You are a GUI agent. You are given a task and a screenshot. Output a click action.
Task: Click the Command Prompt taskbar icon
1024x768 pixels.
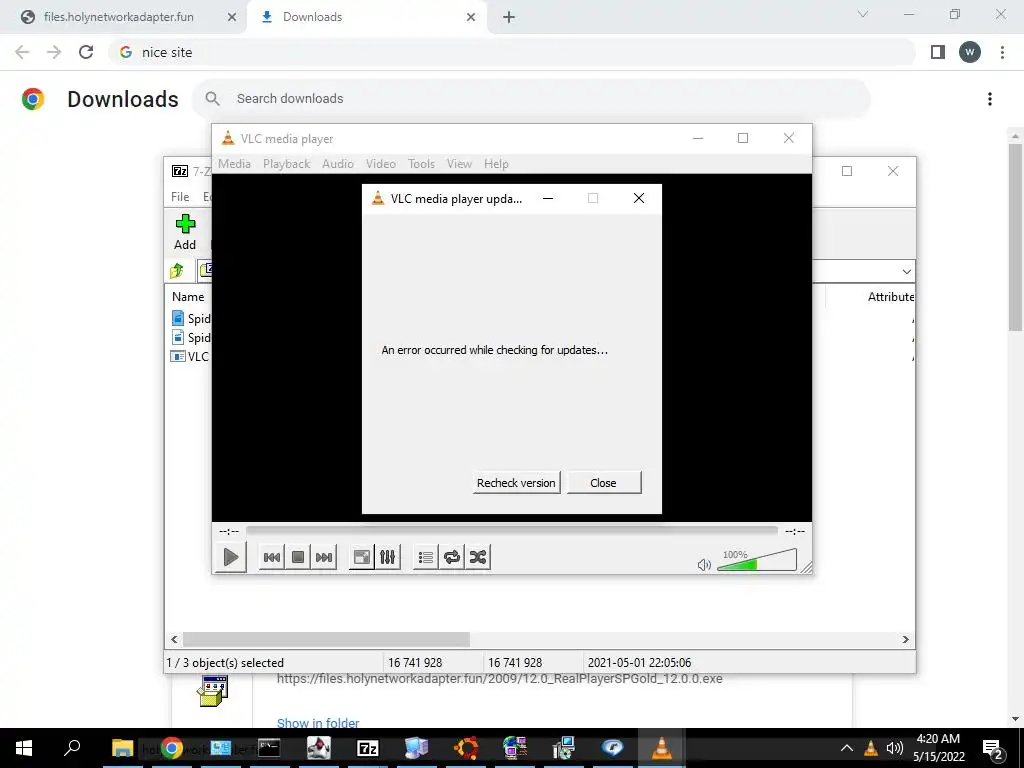click(x=269, y=748)
